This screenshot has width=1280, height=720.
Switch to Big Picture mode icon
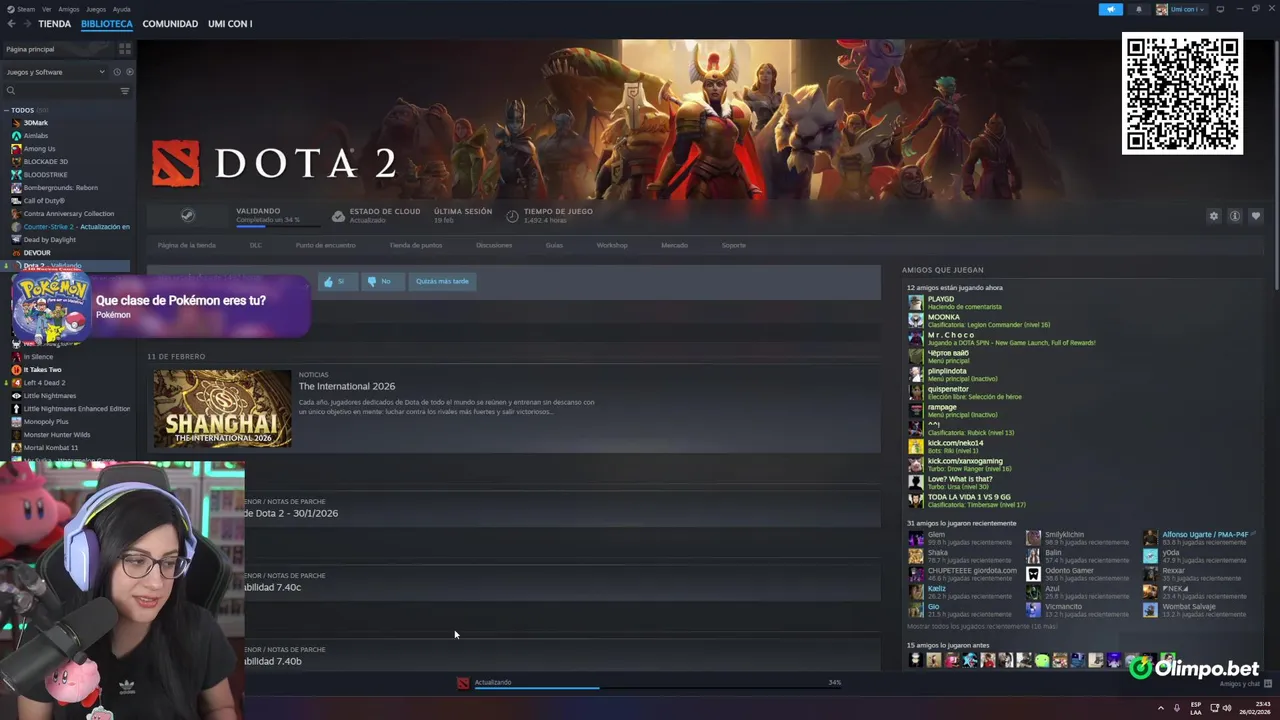pyautogui.click(x=1220, y=9)
